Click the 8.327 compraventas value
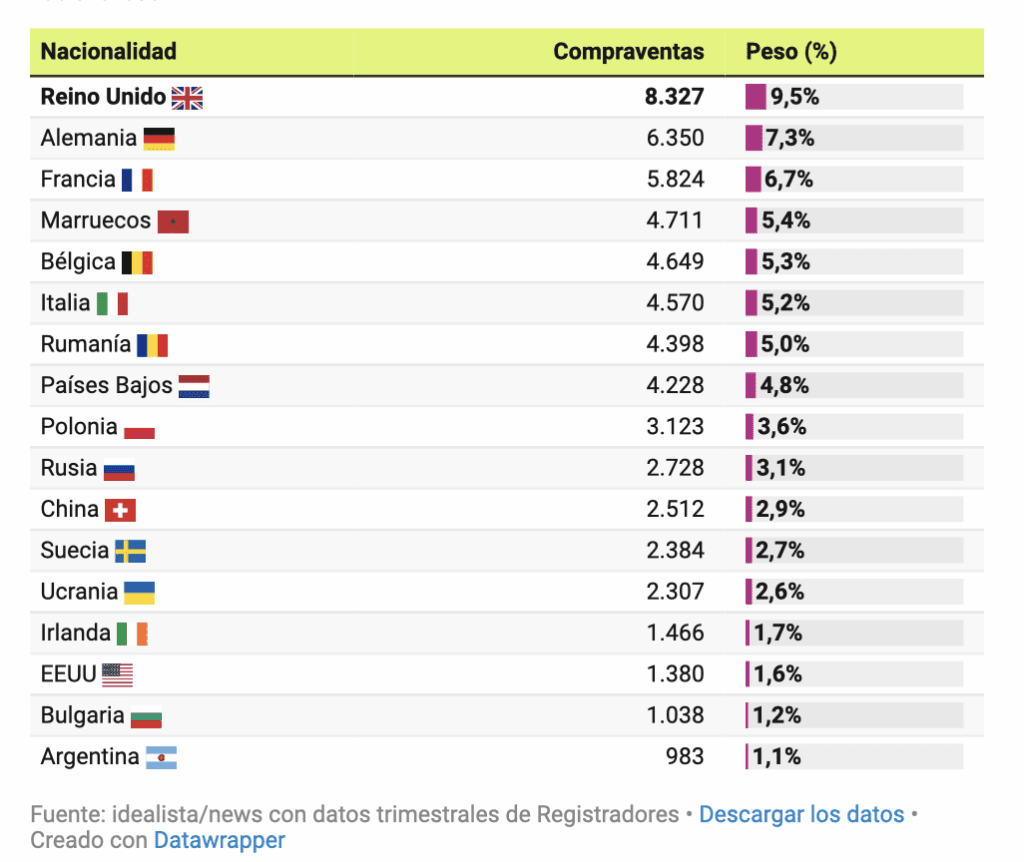The image size is (1024, 862). coord(674,97)
